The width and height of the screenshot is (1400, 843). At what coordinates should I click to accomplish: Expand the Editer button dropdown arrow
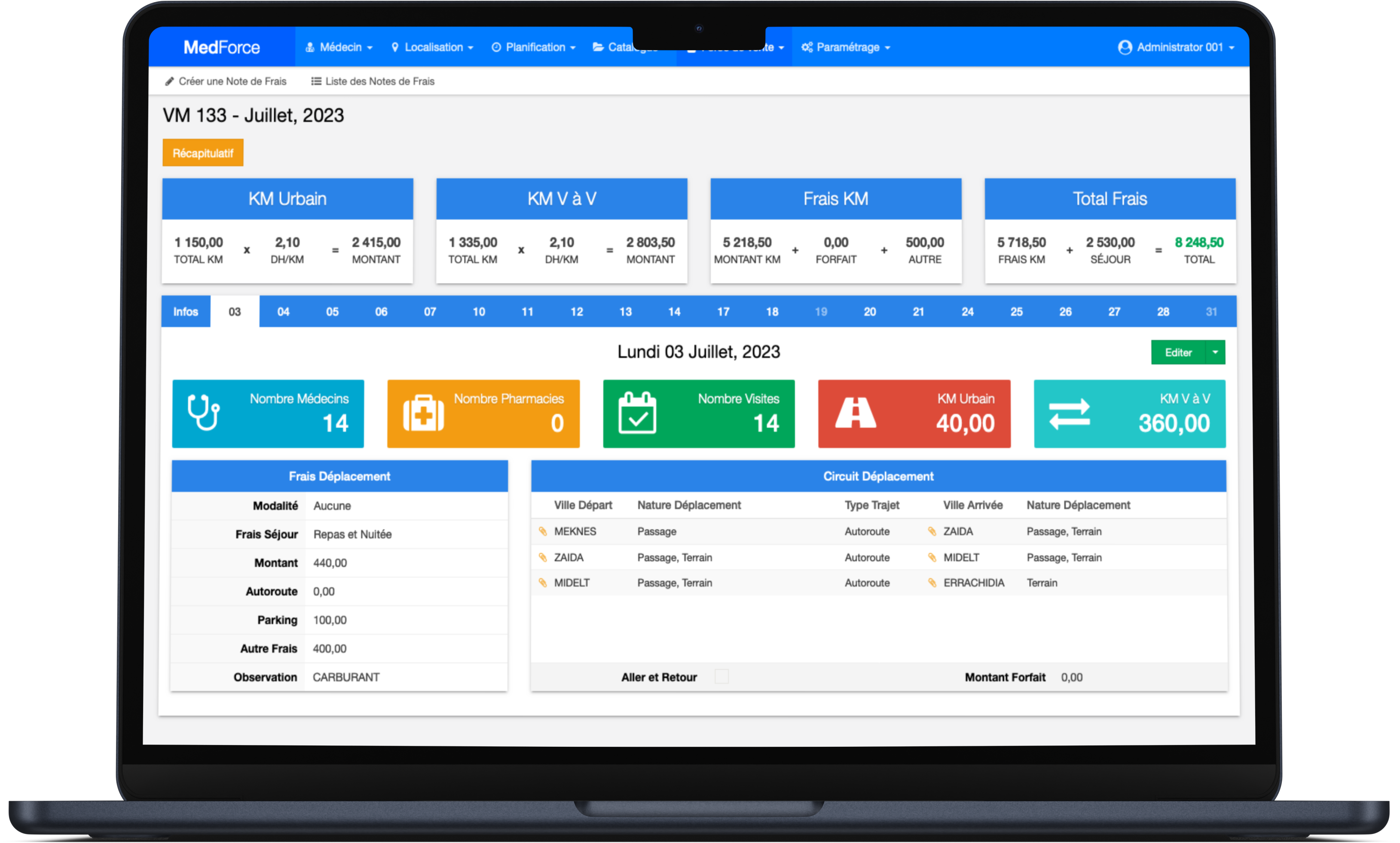pos(1215,352)
